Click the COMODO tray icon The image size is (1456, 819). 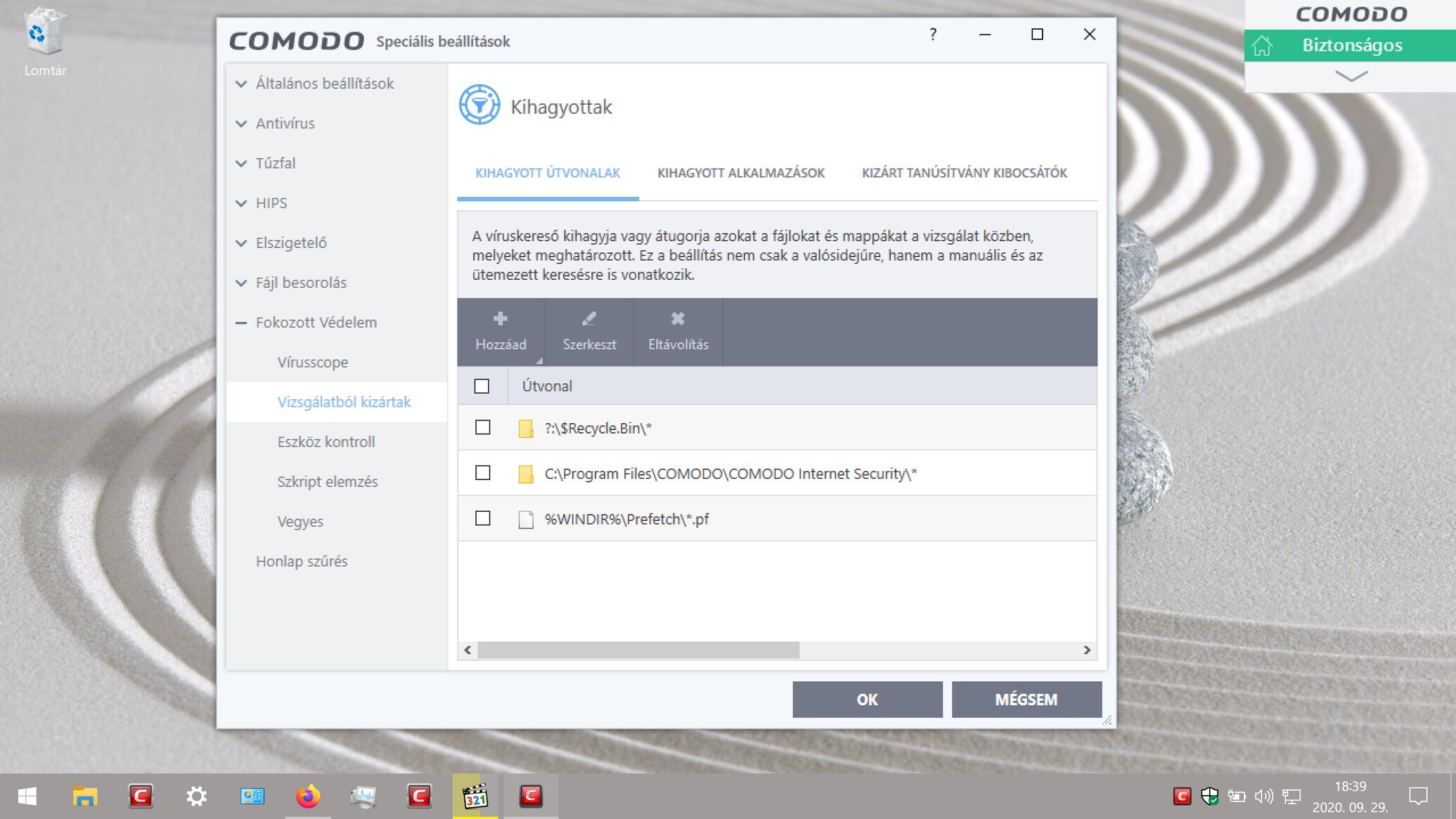1182,796
